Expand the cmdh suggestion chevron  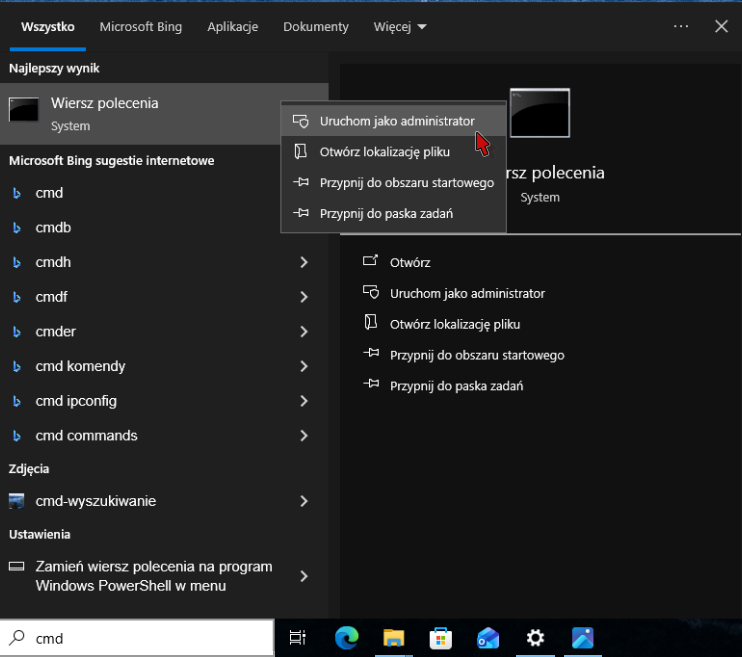pos(304,262)
